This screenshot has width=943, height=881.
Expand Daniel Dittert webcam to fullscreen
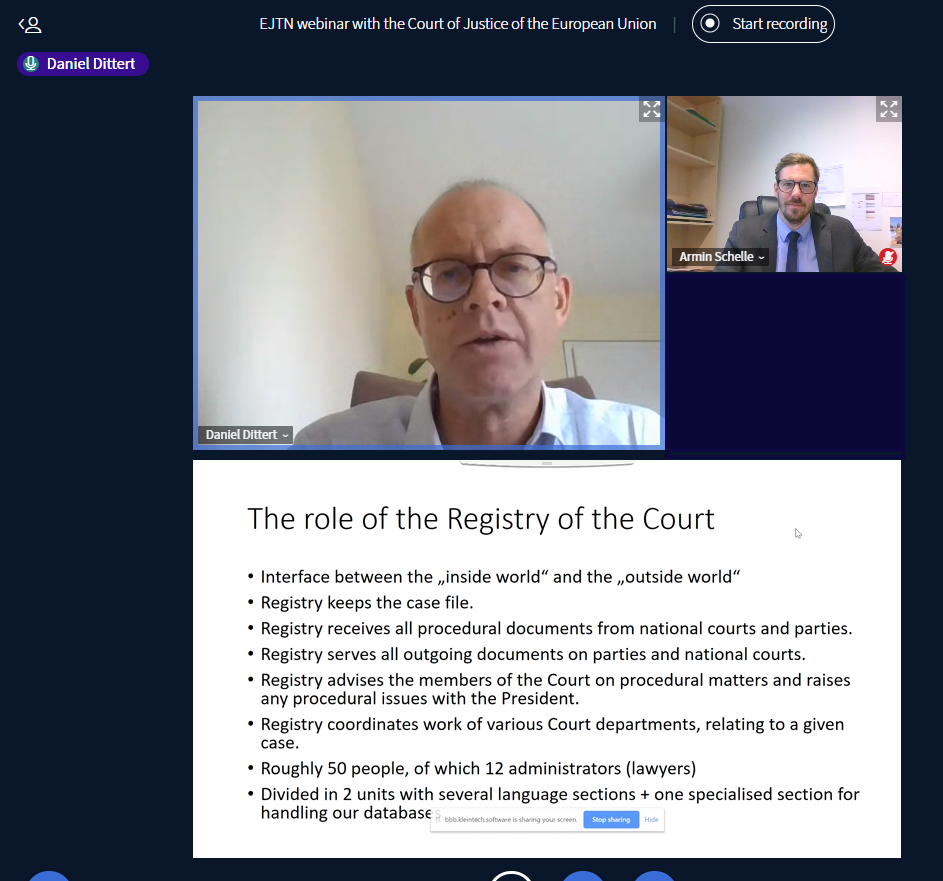point(651,109)
